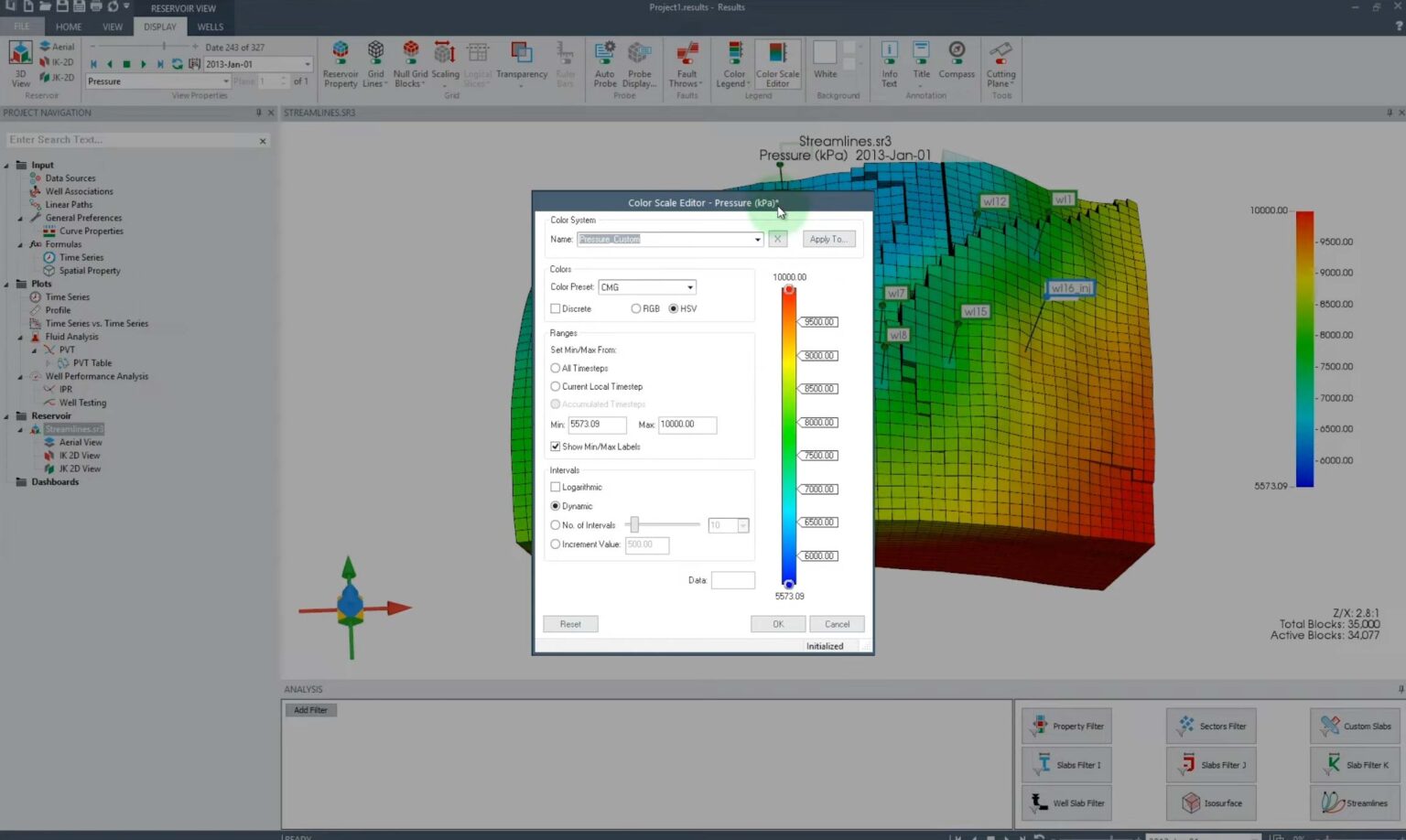Open the Pressure property dropdown
This screenshot has width=1406, height=840.
click(225, 81)
